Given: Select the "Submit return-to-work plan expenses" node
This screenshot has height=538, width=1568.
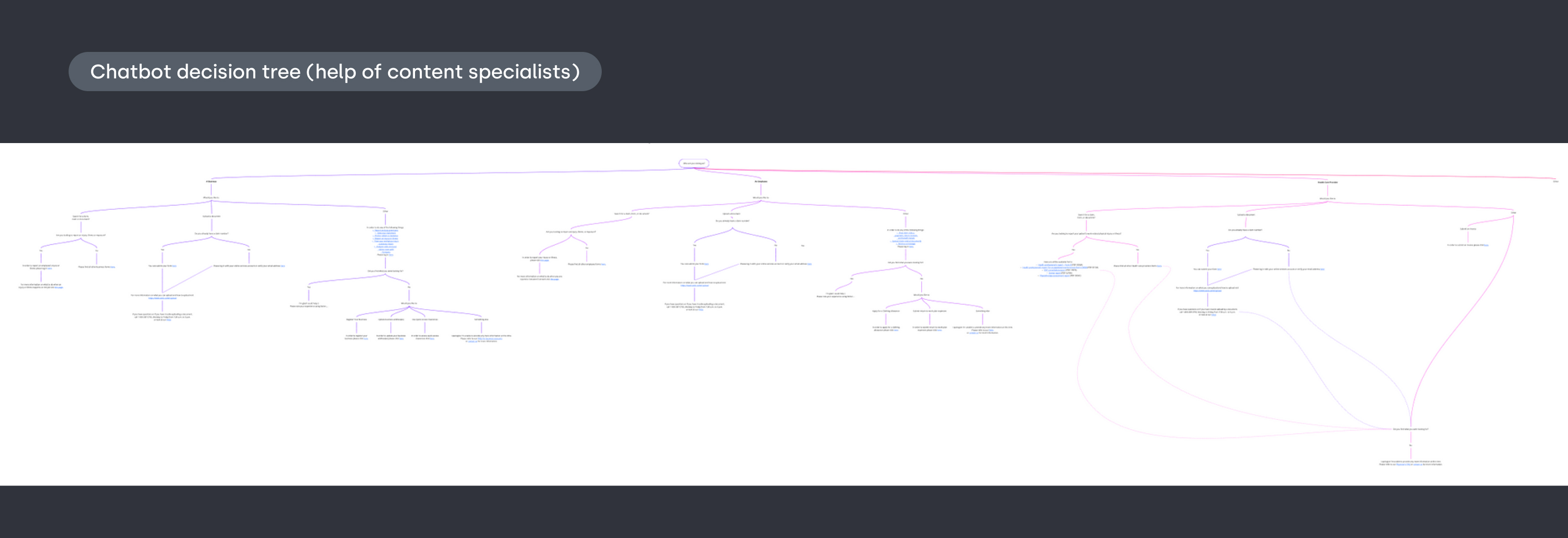Looking at the screenshot, I should [930, 311].
